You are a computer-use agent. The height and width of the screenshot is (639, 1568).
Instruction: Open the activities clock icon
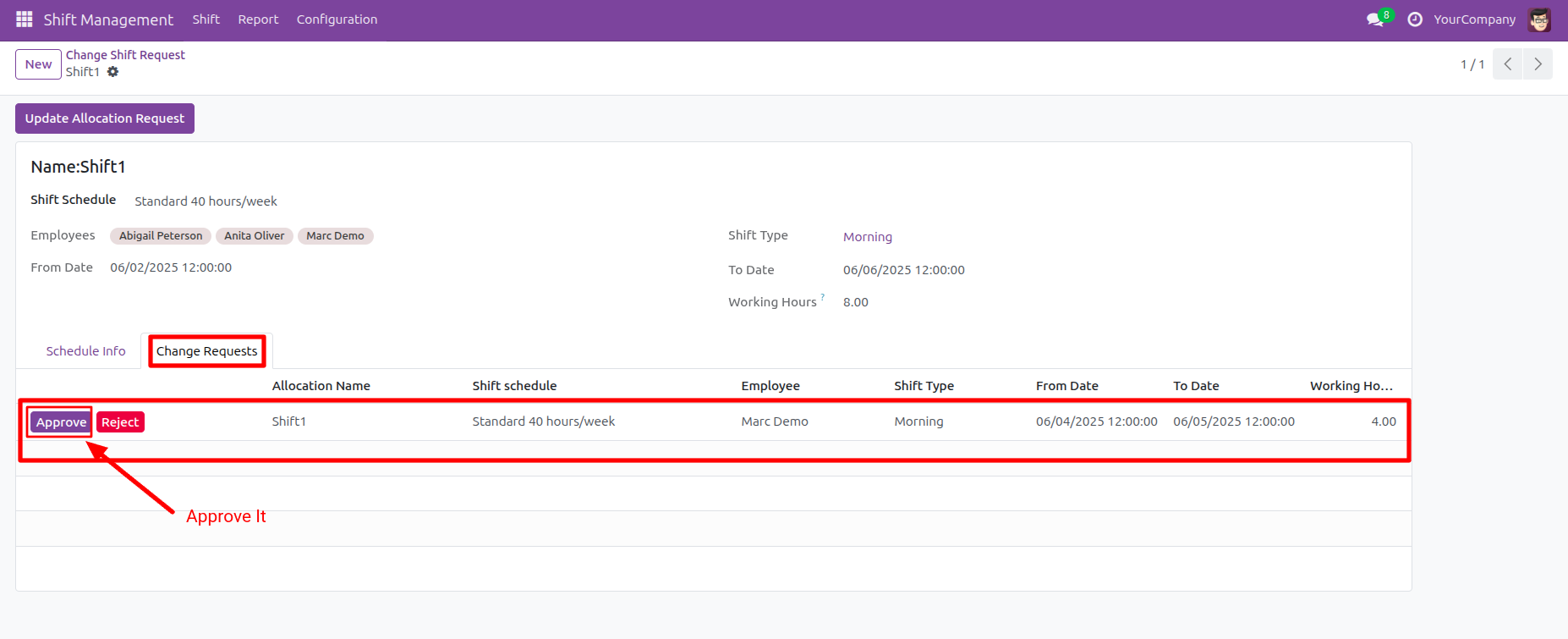1414,19
